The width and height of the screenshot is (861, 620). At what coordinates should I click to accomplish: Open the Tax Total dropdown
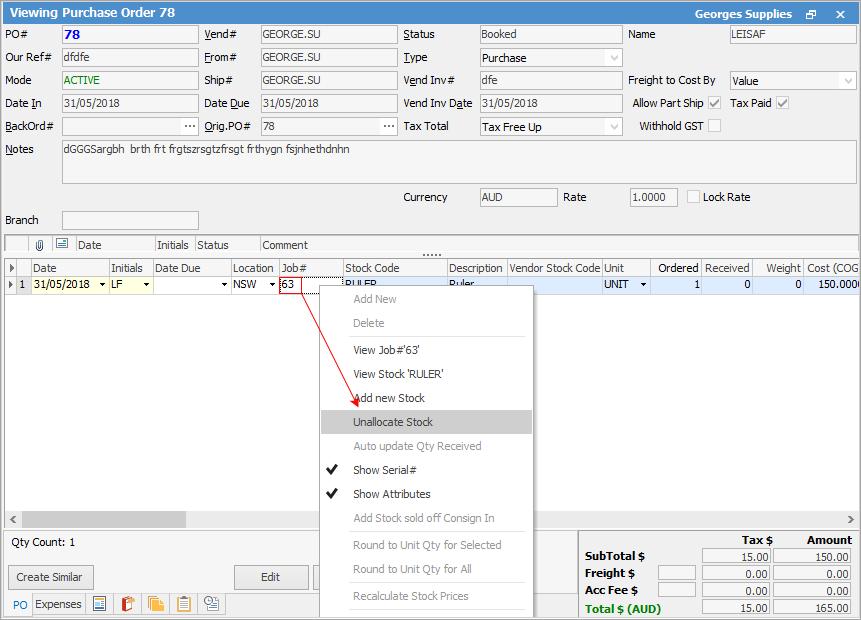(x=613, y=127)
